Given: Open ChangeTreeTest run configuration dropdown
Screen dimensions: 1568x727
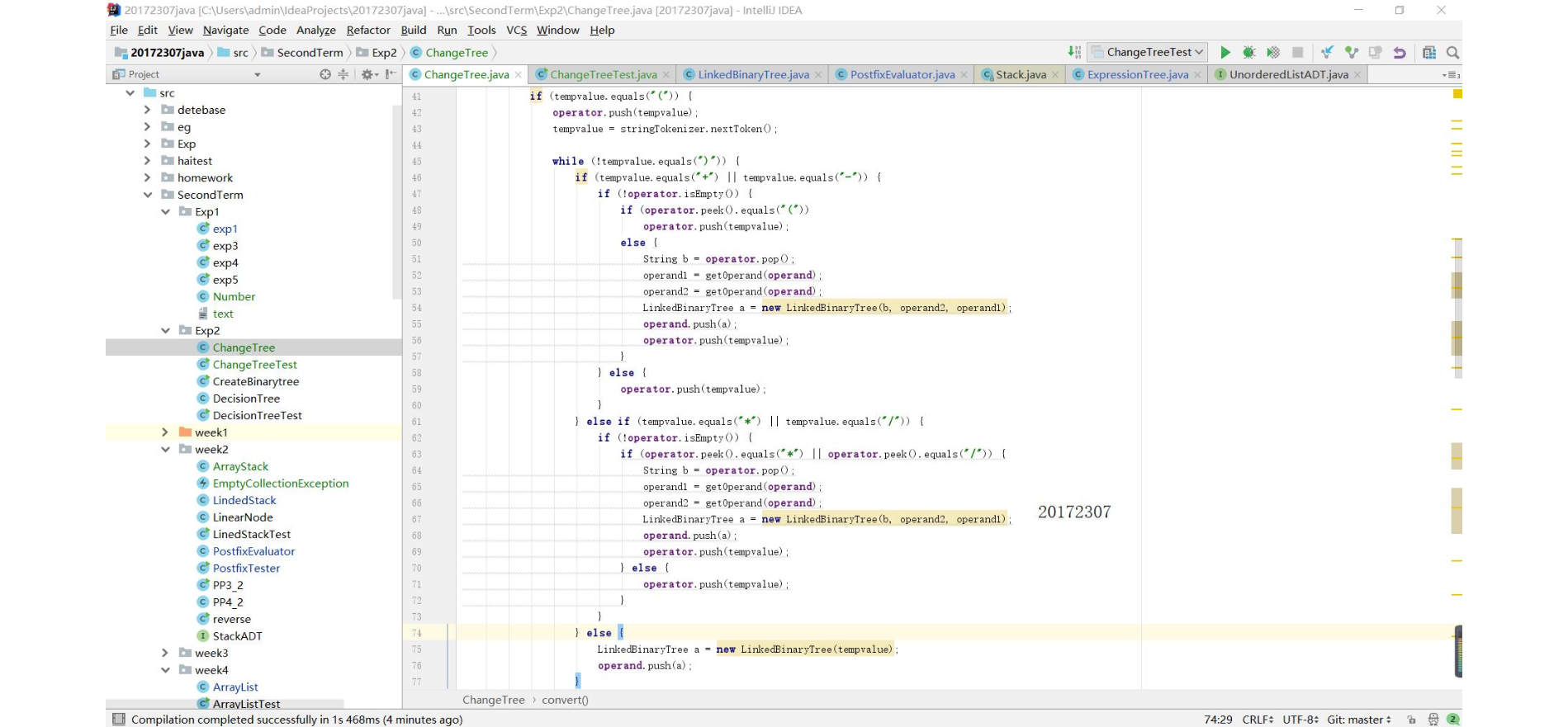Looking at the screenshot, I should pos(1148,52).
